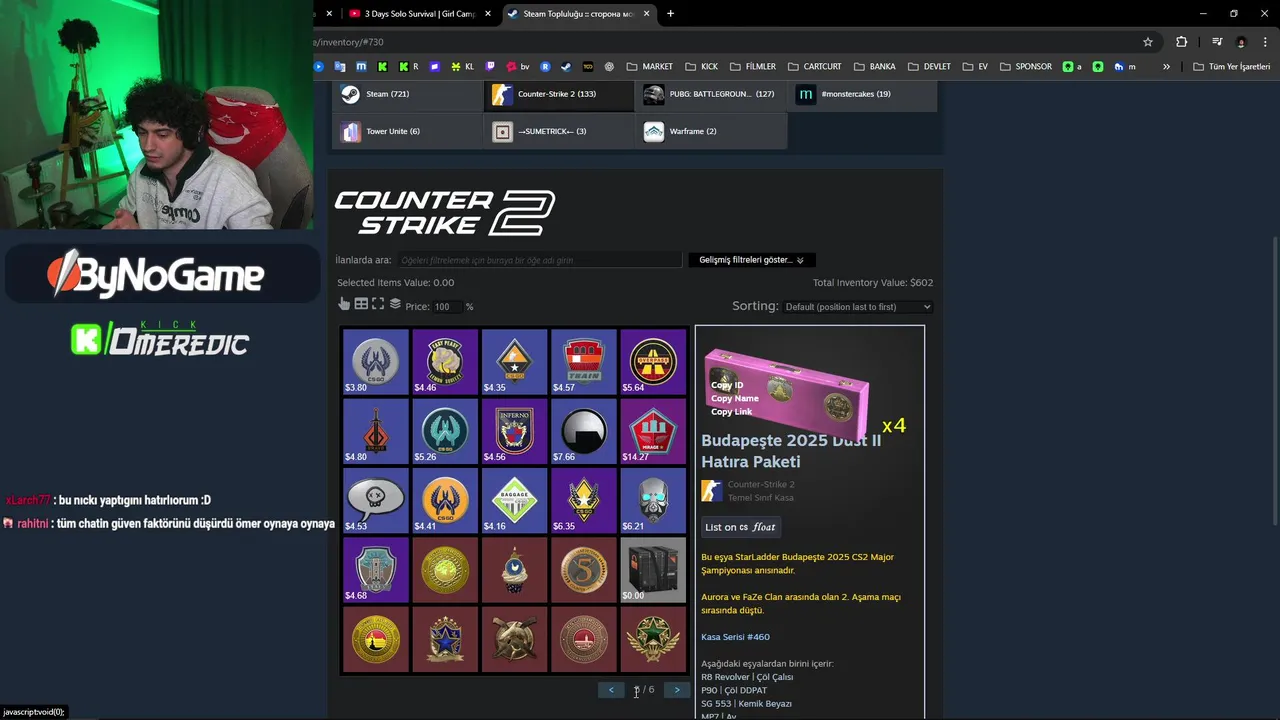This screenshot has width=1280, height=720.
Task: Open the SPONSOR bookmarks folder
Action: pyautogui.click(x=1026, y=67)
